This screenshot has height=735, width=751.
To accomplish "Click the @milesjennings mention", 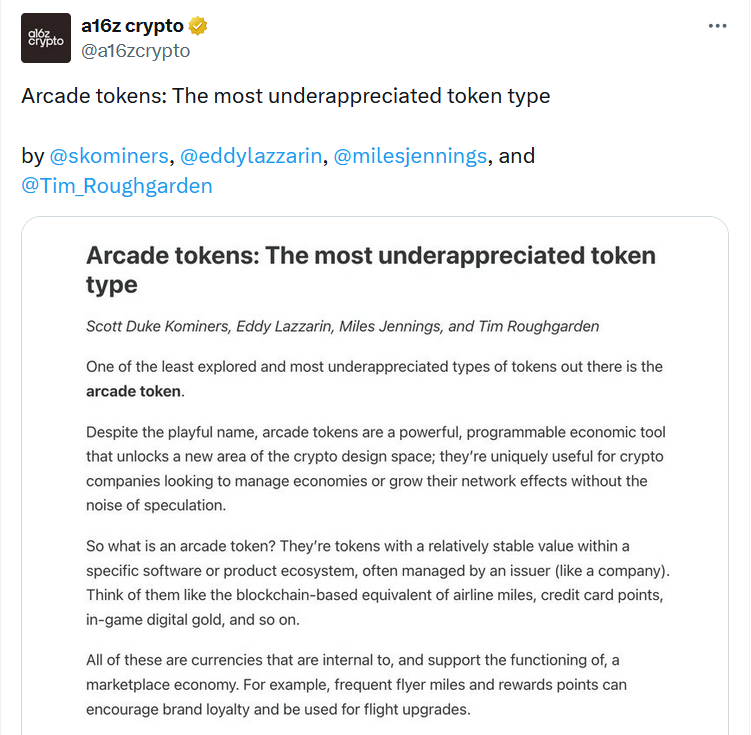I will point(410,156).
